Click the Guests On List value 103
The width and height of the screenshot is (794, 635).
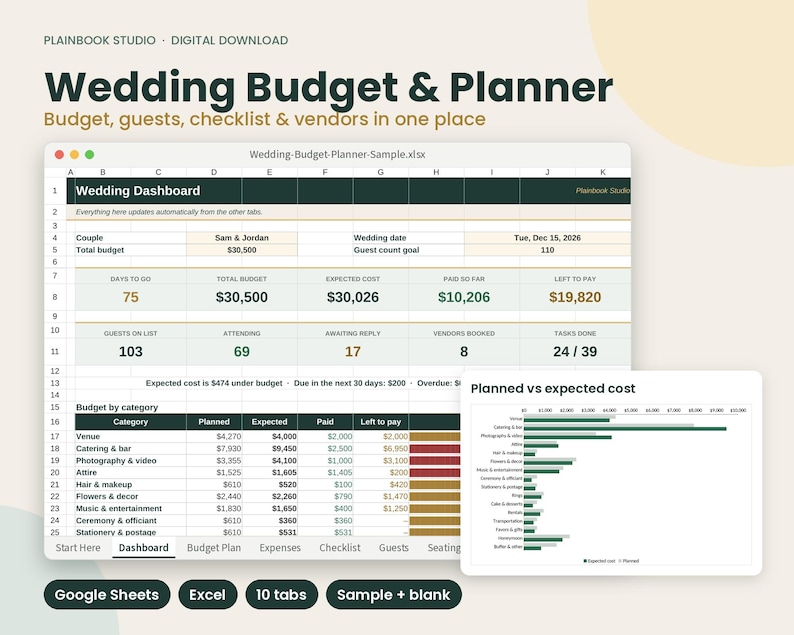(131, 351)
